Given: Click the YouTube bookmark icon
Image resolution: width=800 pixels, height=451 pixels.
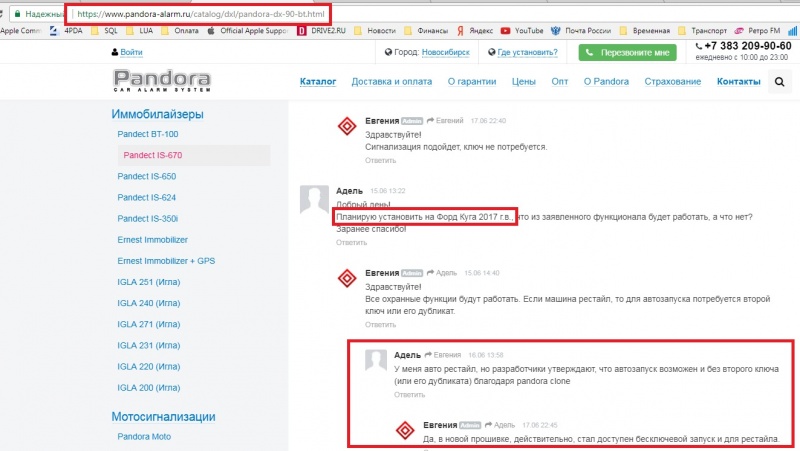Looking at the screenshot, I should pyautogui.click(x=505, y=31).
